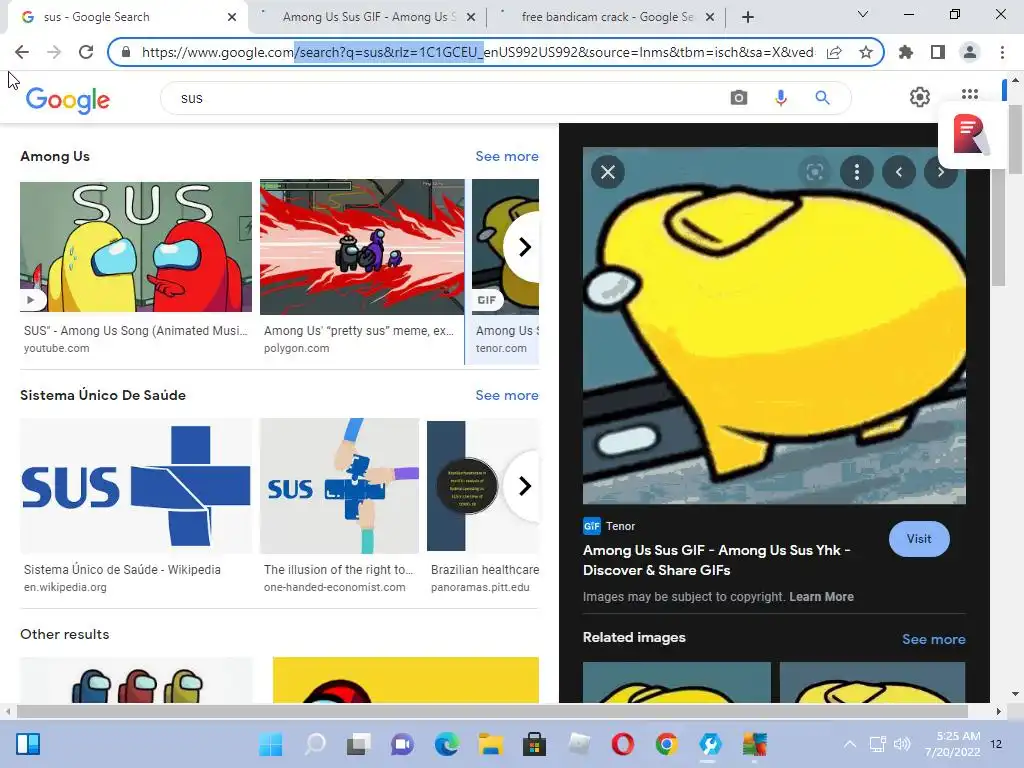Viewport: 1024px width, 768px height.
Task: Start voice search microphone
Action: pos(780,98)
